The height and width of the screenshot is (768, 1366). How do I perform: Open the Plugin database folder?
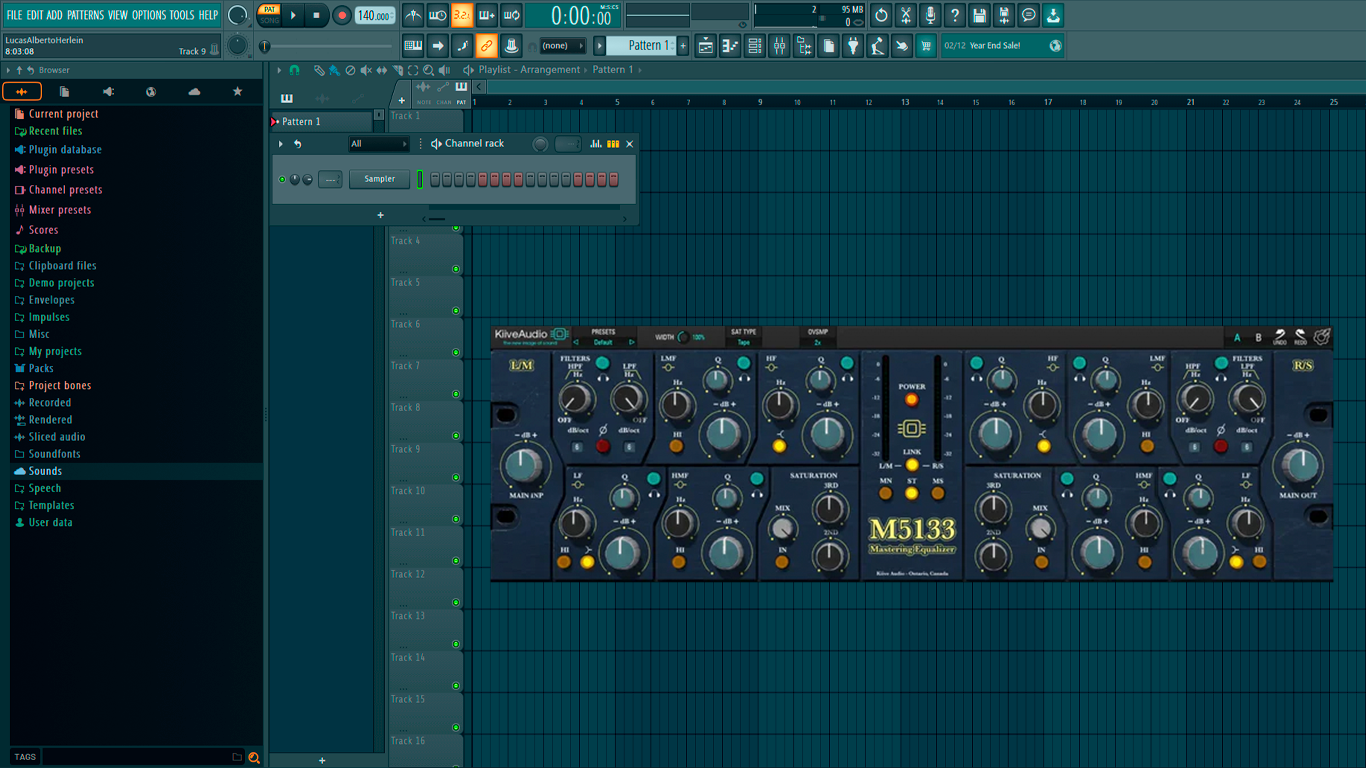pos(65,150)
